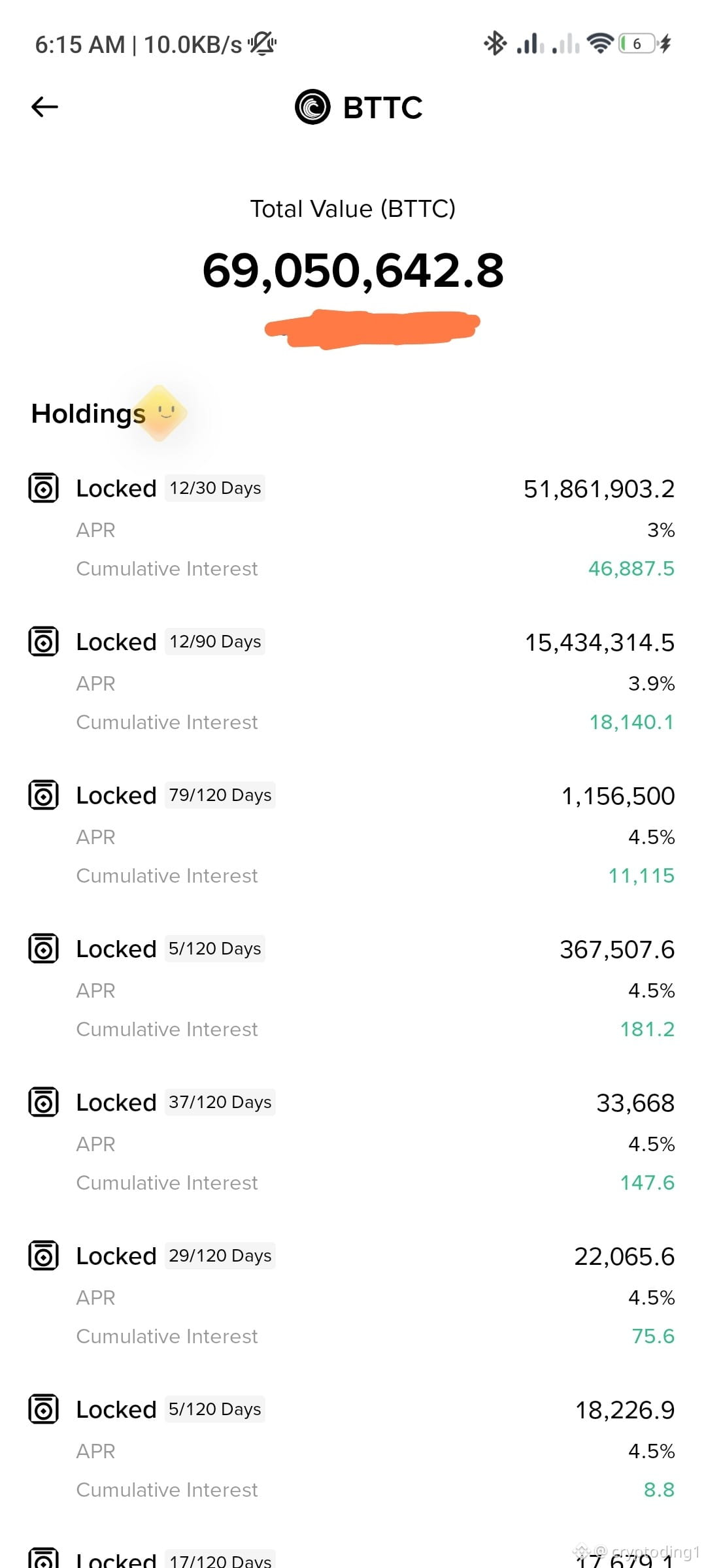Tap cumulative interest 46,887.5
The height and width of the screenshot is (1568, 706).
click(631, 568)
